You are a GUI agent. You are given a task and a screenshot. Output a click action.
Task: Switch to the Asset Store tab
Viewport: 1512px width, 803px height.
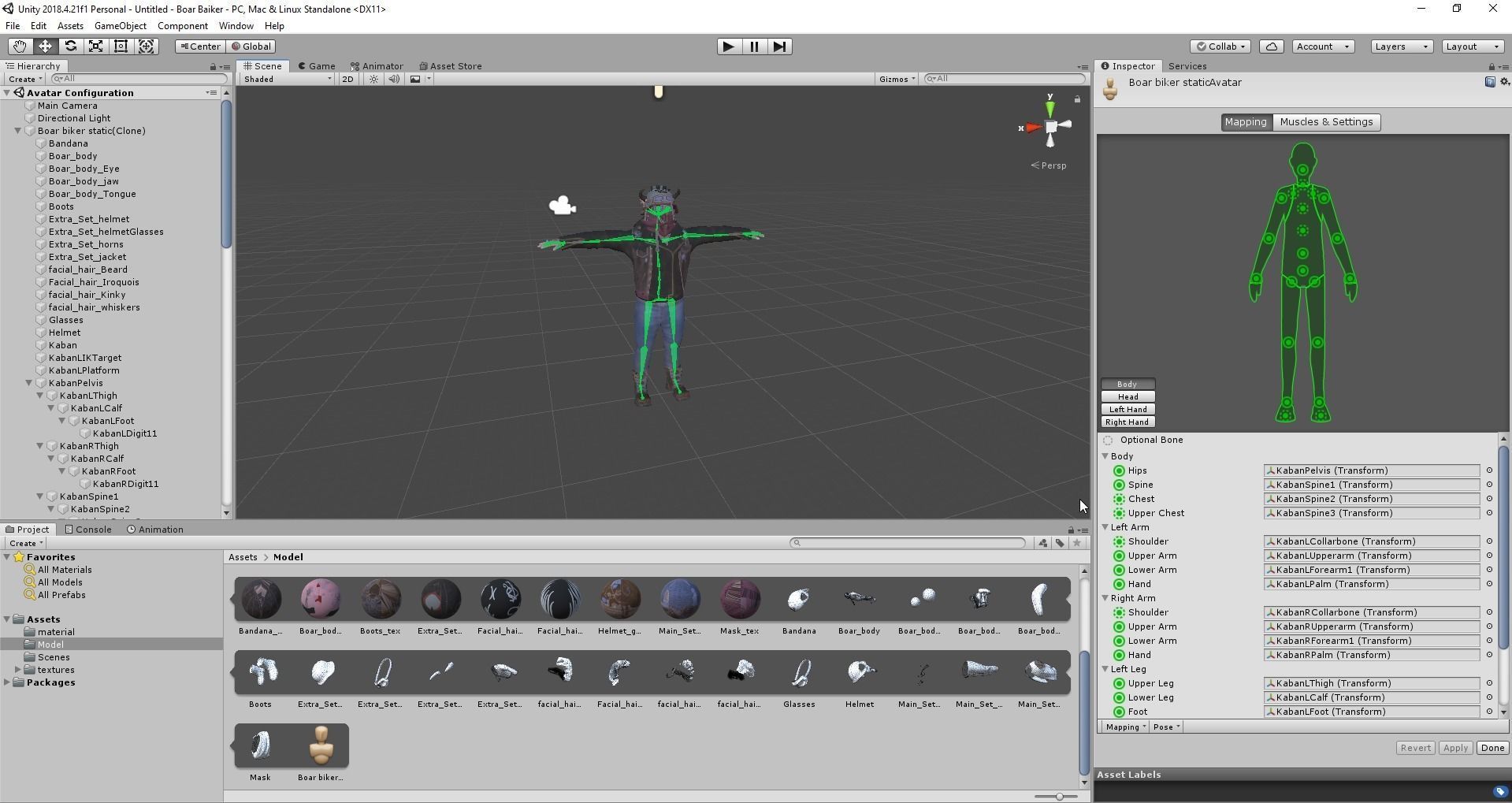pos(451,66)
